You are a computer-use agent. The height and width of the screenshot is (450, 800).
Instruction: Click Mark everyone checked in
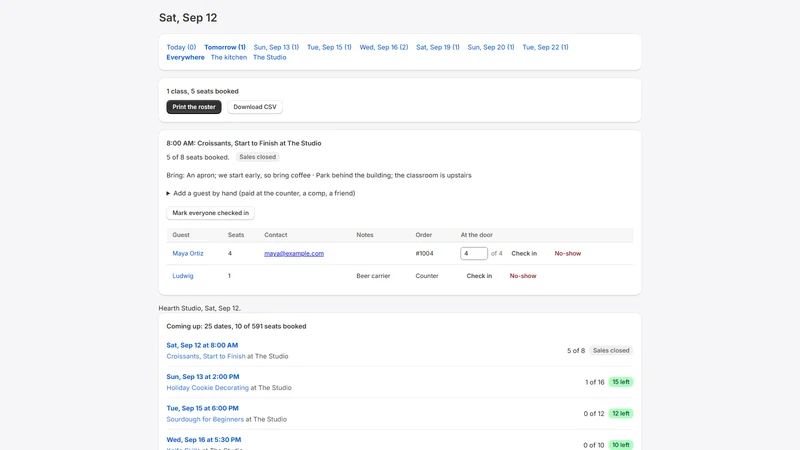click(x=210, y=213)
